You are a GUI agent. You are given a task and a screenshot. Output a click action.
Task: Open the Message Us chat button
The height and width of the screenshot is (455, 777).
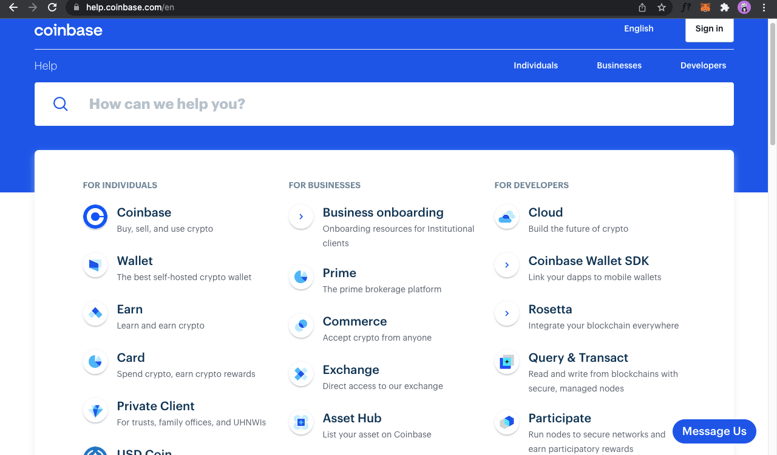(714, 431)
